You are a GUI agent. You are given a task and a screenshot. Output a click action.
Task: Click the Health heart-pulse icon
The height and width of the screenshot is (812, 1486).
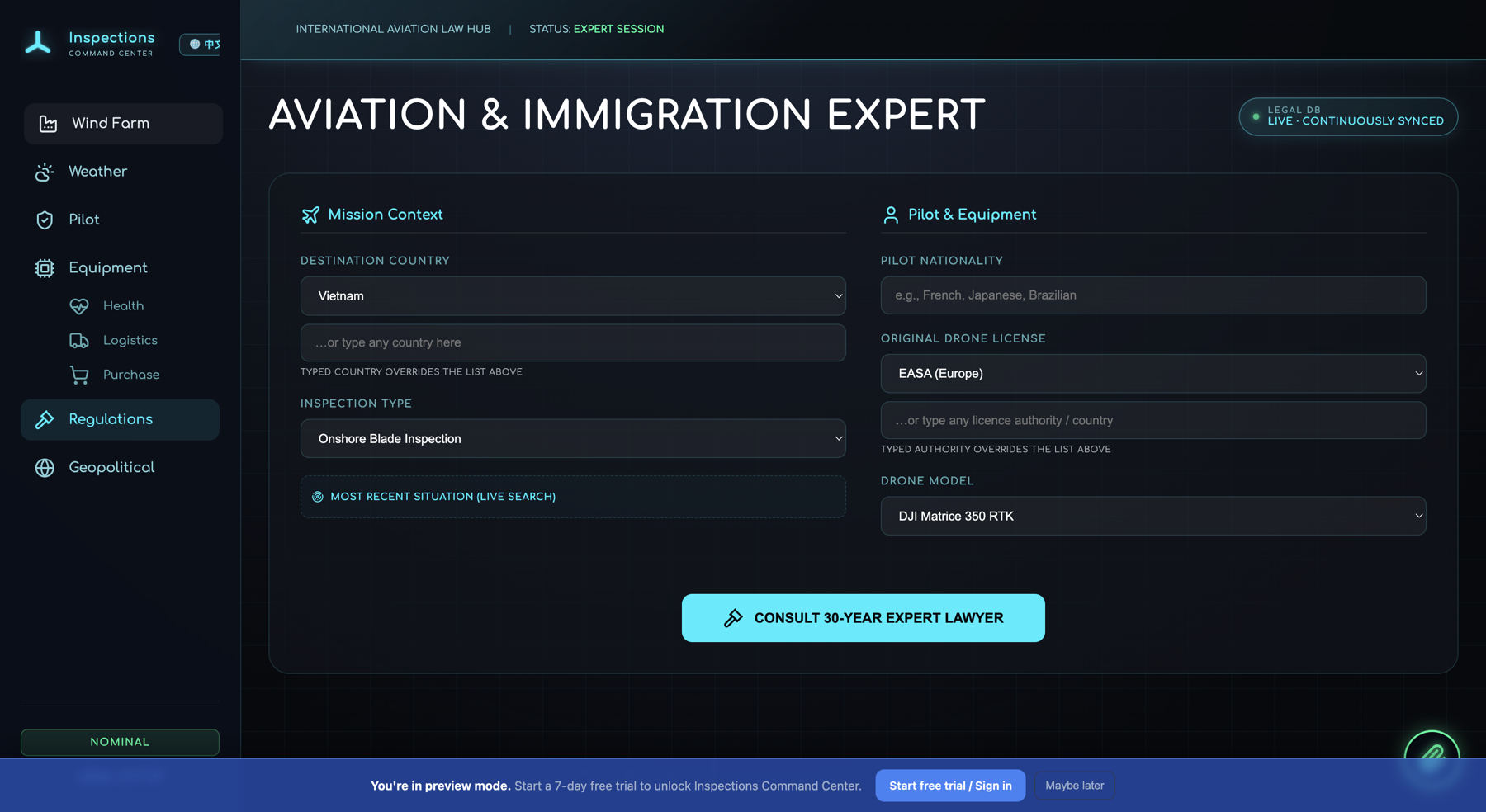click(x=79, y=306)
